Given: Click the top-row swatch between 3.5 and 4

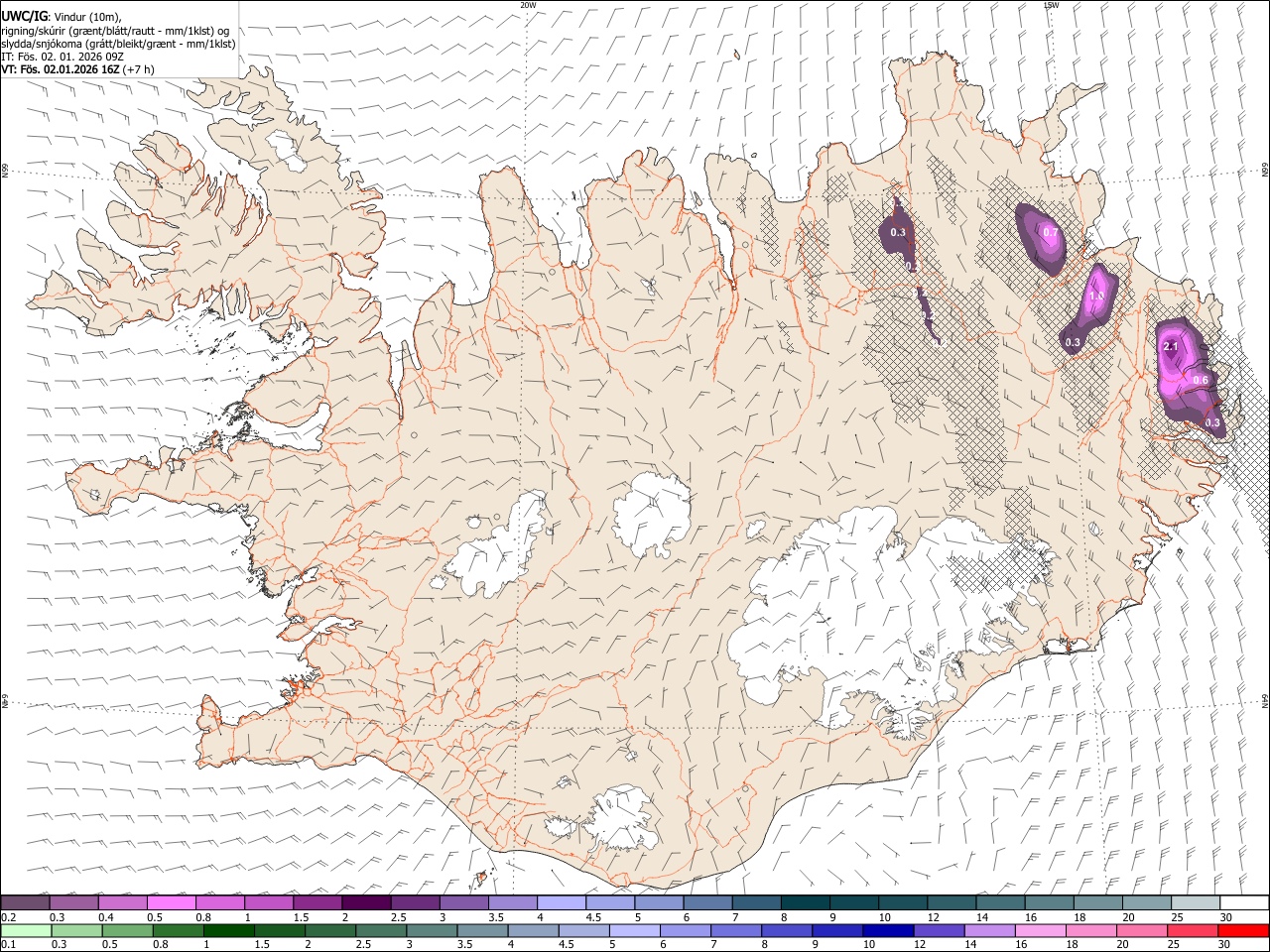Looking at the screenshot, I should (512, 903).
